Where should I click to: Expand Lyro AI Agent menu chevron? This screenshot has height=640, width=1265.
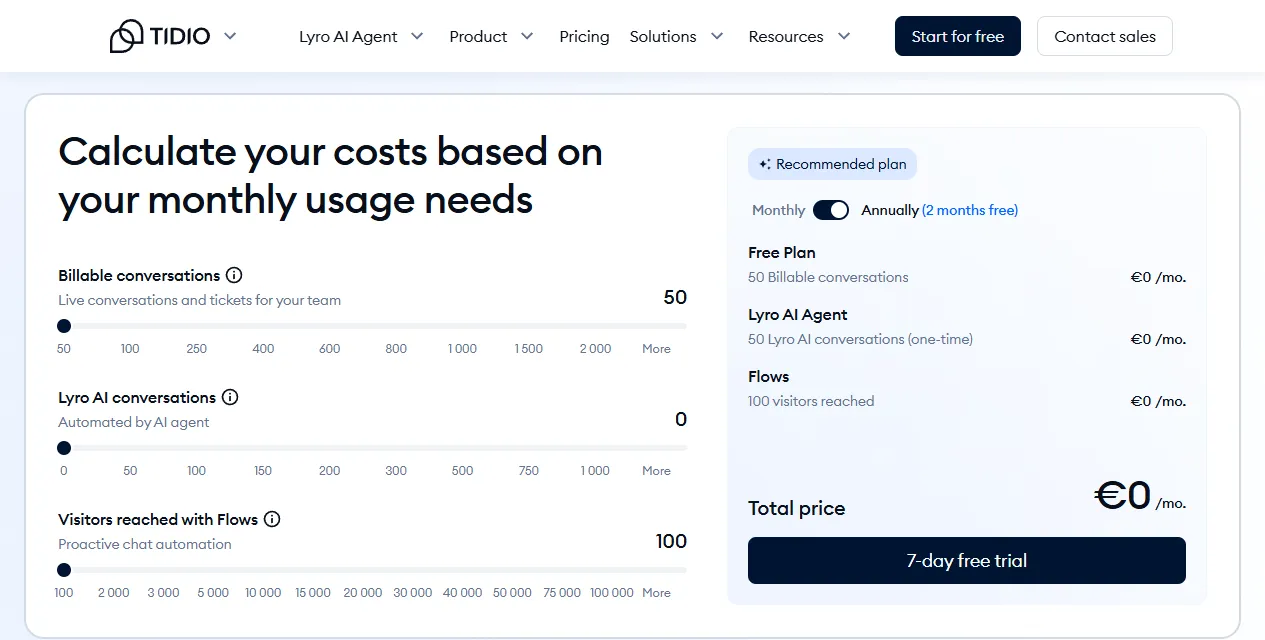pos(417,36)
